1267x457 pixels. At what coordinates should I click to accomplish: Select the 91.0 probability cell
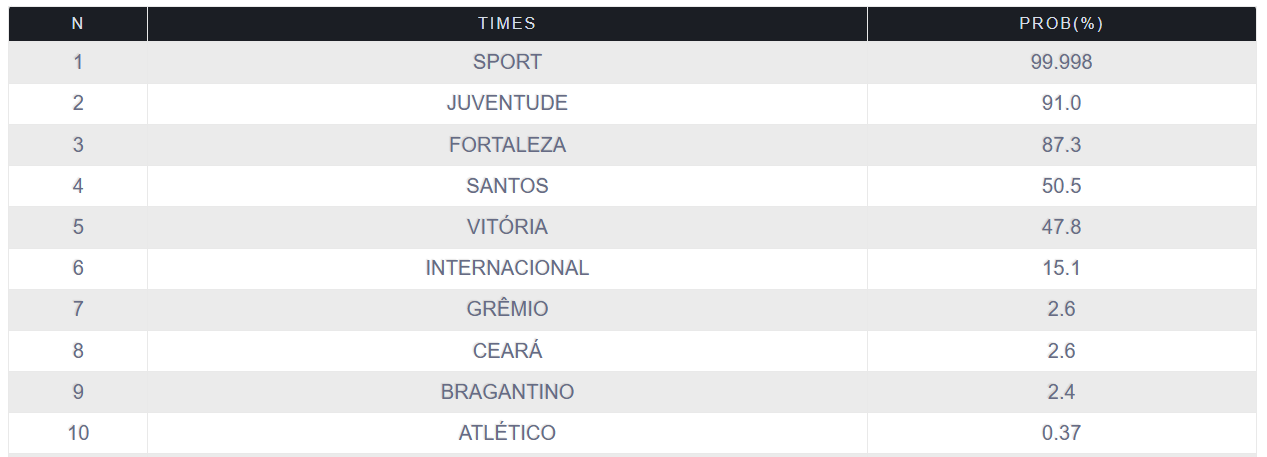coord(1061,103)
